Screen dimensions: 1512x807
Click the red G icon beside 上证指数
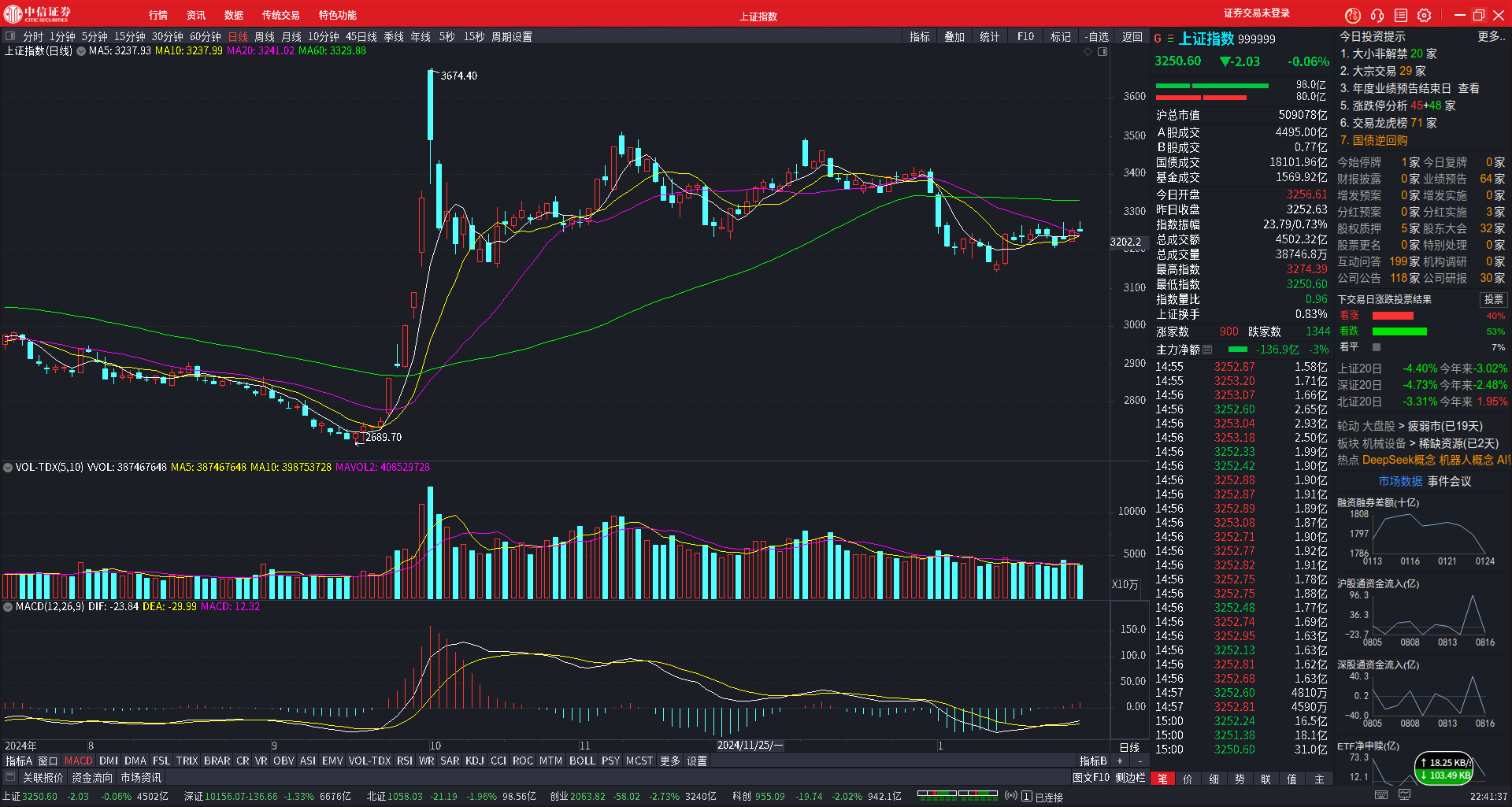1158,39
